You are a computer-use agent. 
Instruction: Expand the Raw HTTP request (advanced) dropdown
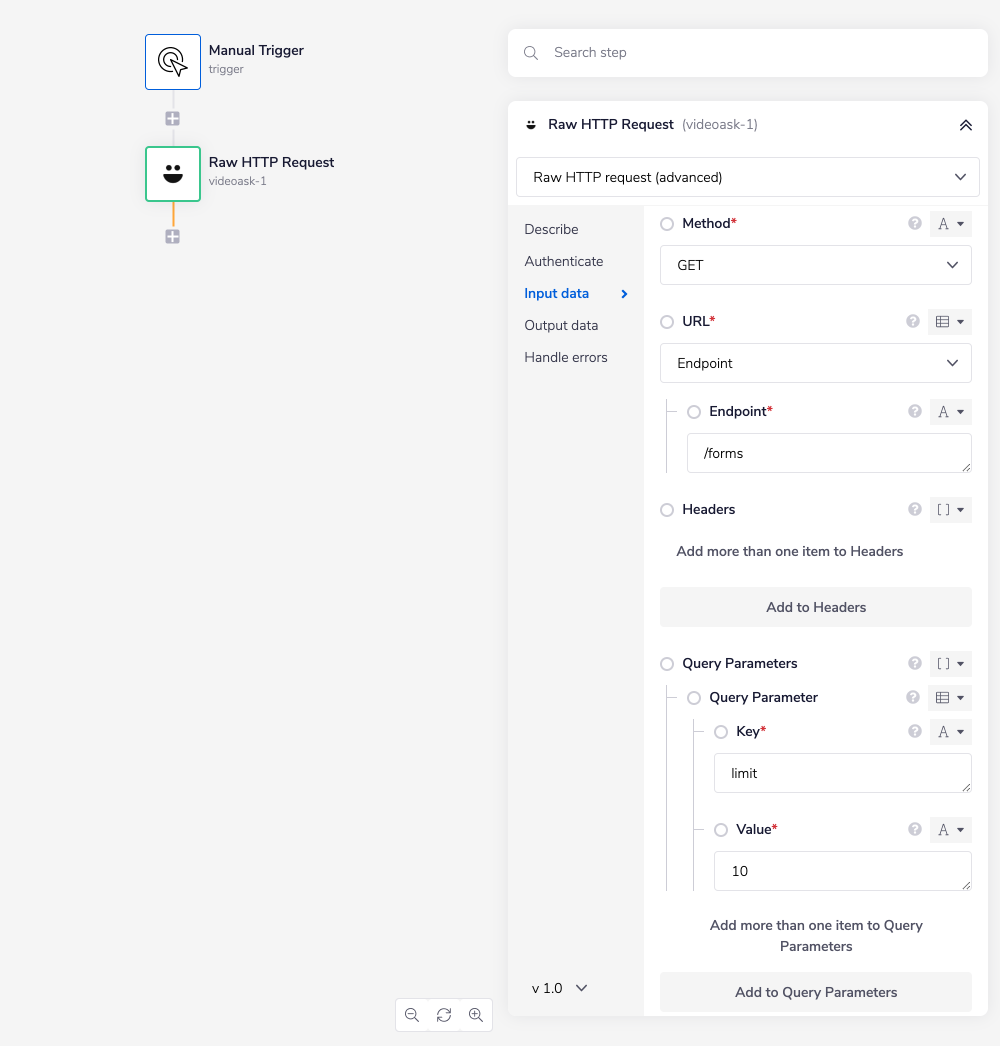[x=747, y=177]
